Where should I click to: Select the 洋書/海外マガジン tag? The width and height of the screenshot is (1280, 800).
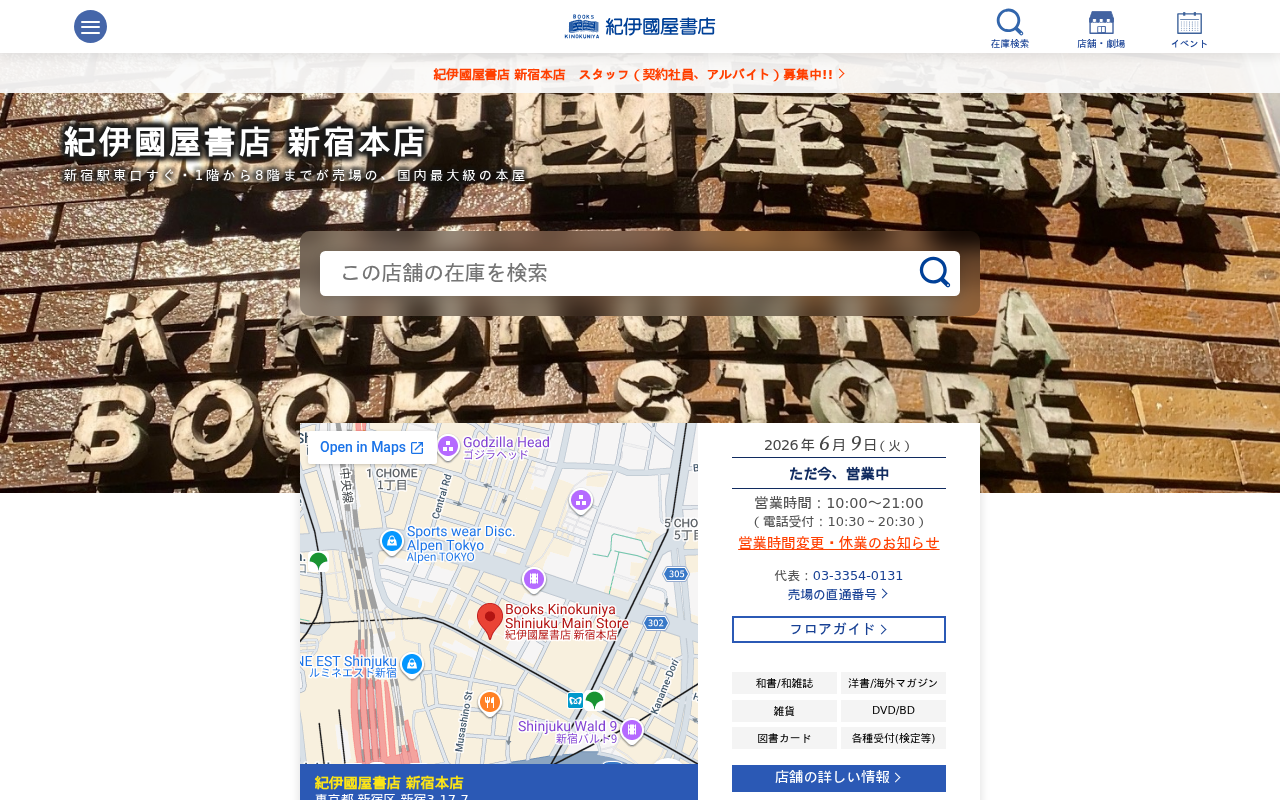pyautogui.click(x=893, y=683)
